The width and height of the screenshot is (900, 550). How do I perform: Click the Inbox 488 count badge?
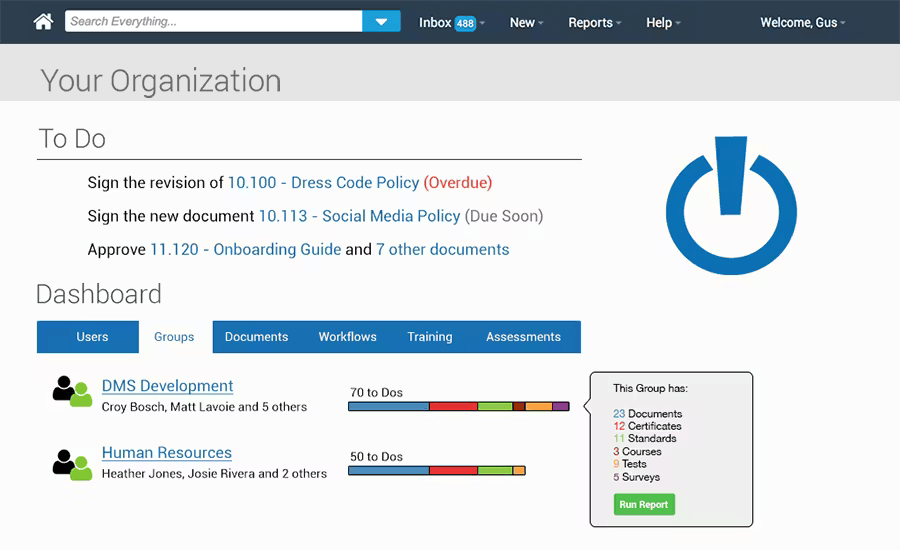click(465, 23)
